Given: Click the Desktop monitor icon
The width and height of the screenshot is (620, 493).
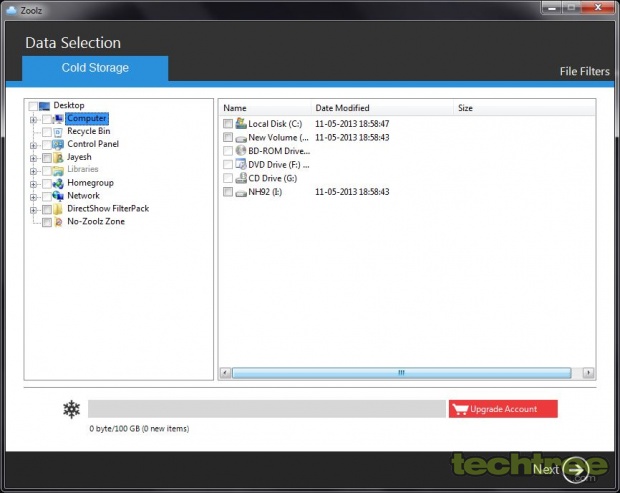Looking at the screenshot, I should (x=45, y=106).
